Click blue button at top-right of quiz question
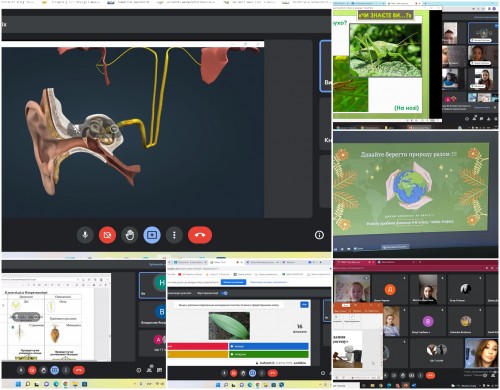 (x=304, y=305)
